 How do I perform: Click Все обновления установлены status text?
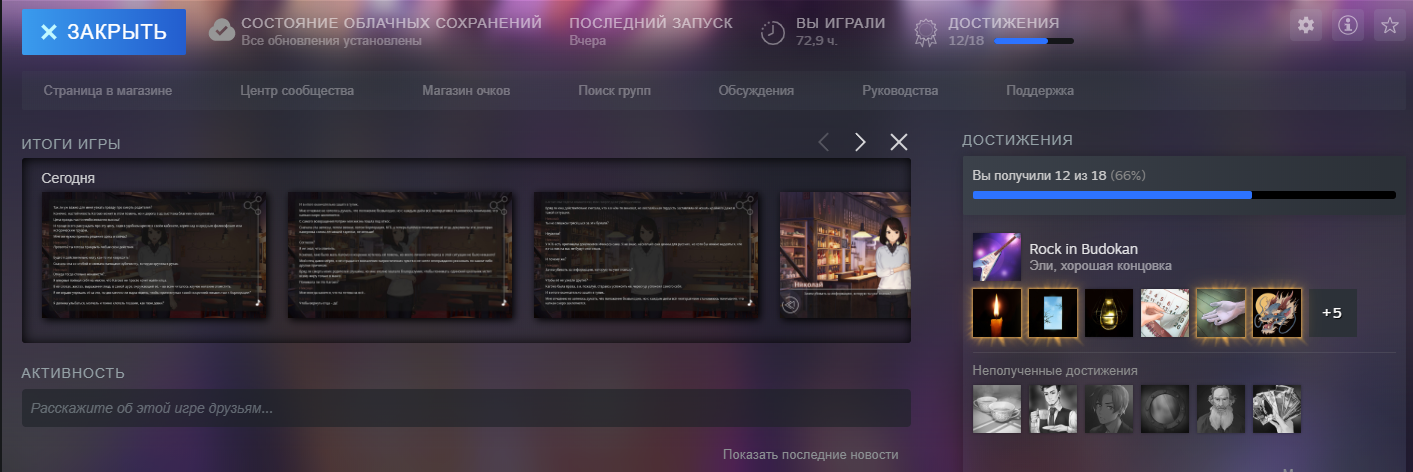(x=331, y=41)
